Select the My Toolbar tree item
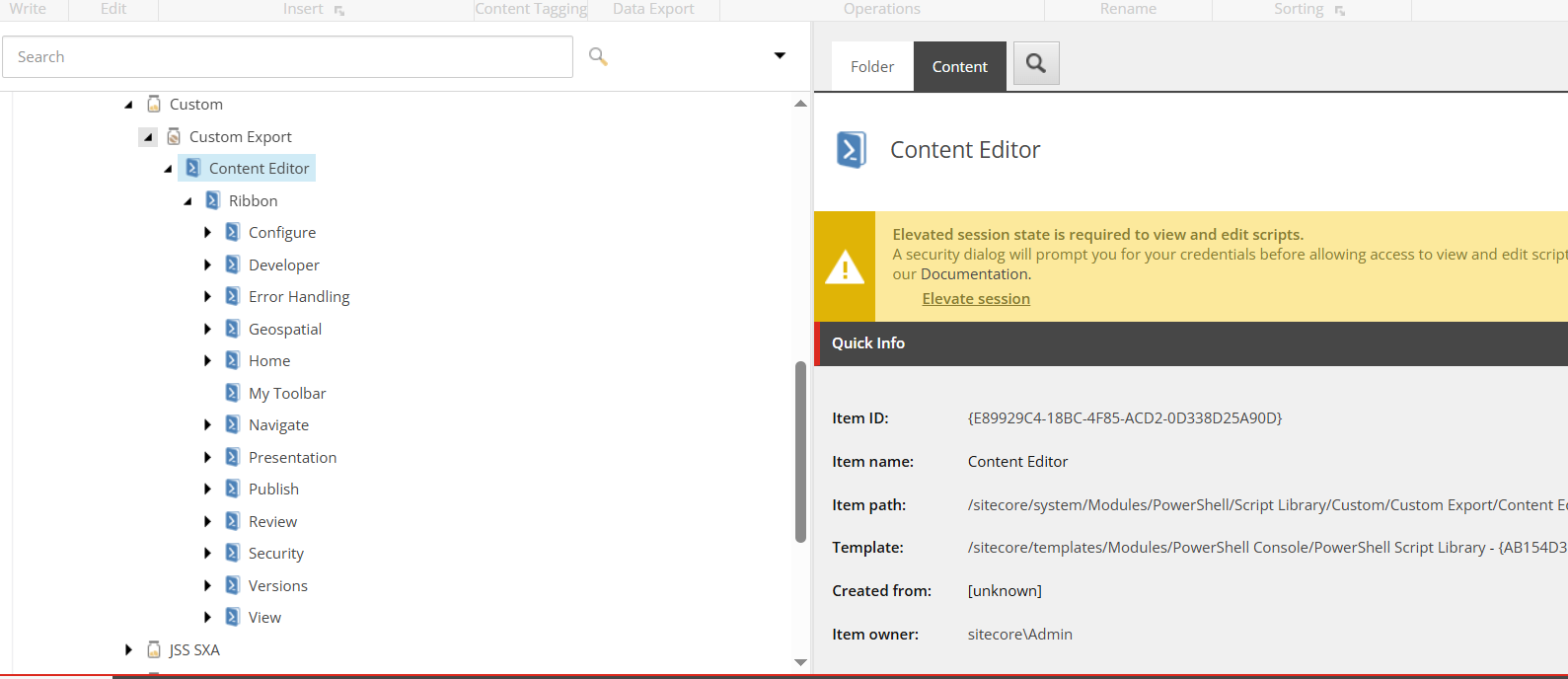 287,393
